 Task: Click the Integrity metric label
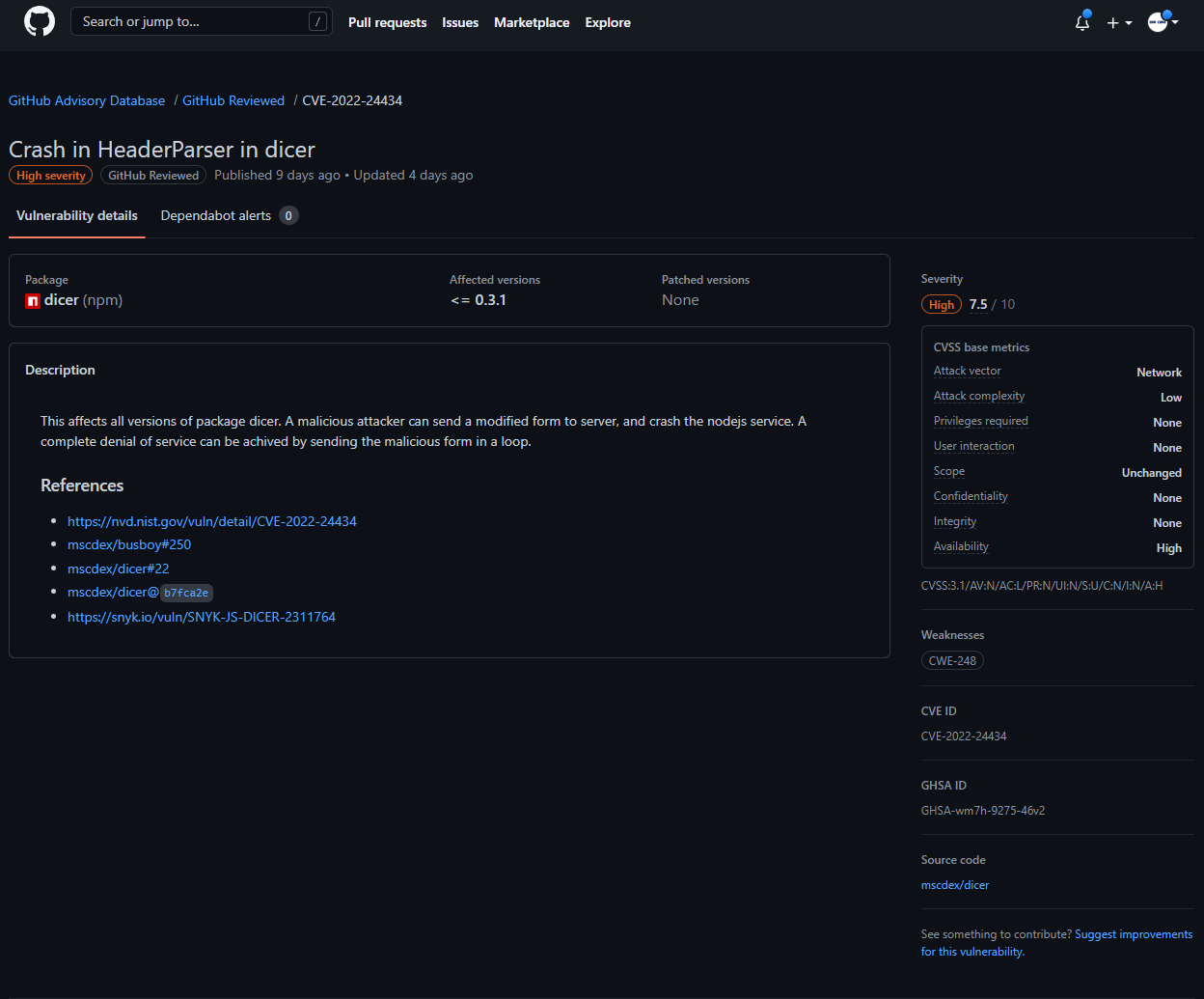pos(955,521)
